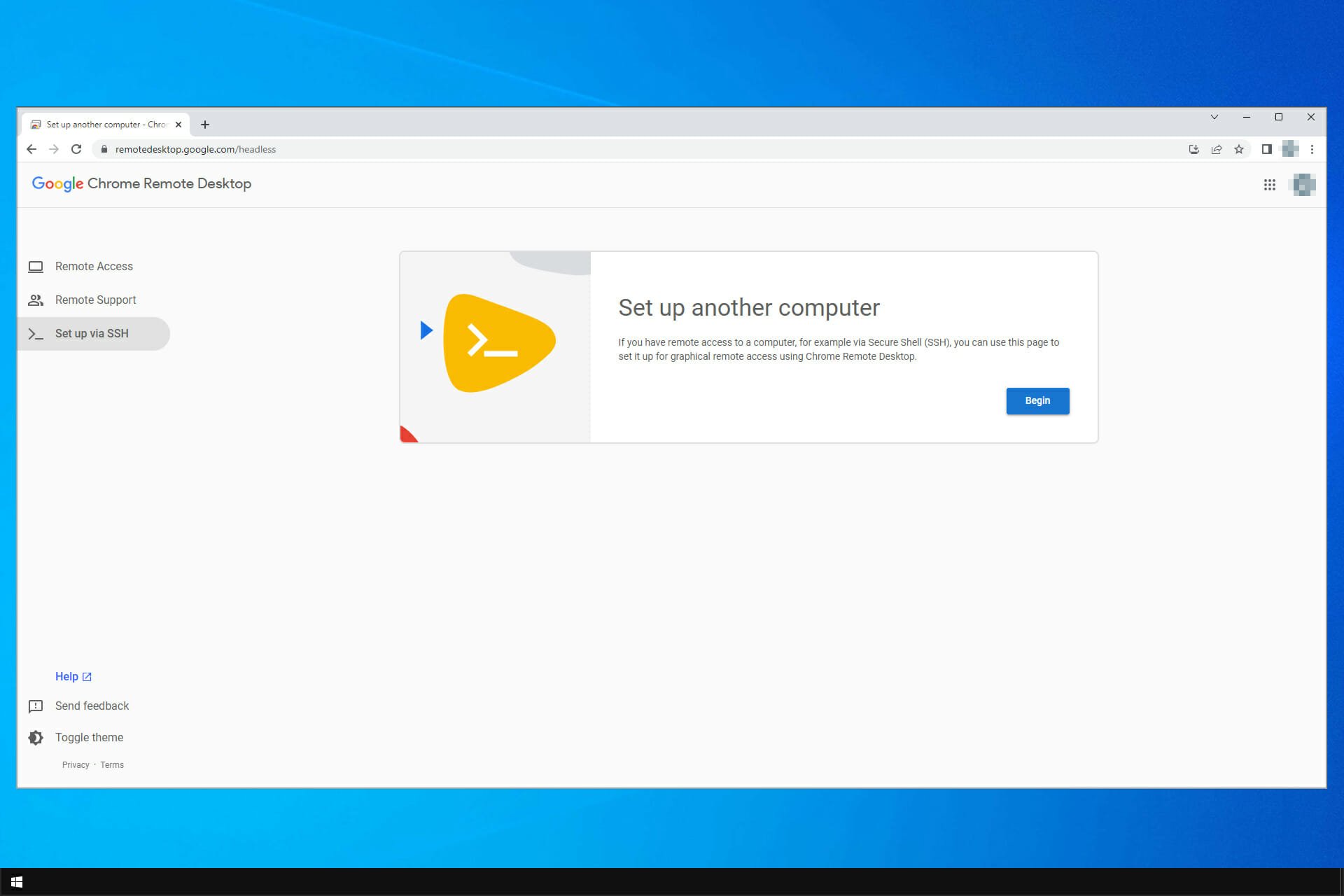The width and height of the screenshot is (1344, 896).
Task: Open Chrome side panel
Action: [1266, 149]
